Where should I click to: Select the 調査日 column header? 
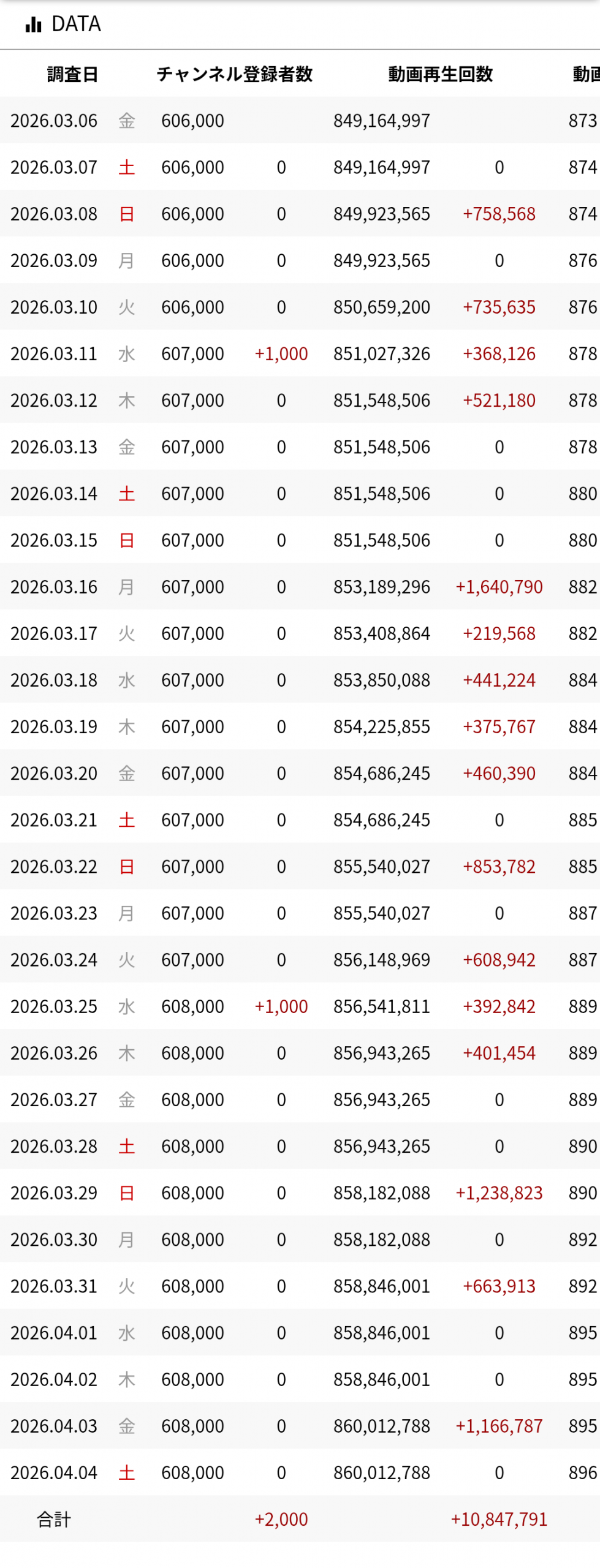pyautogui.click(x=72, y=74)
